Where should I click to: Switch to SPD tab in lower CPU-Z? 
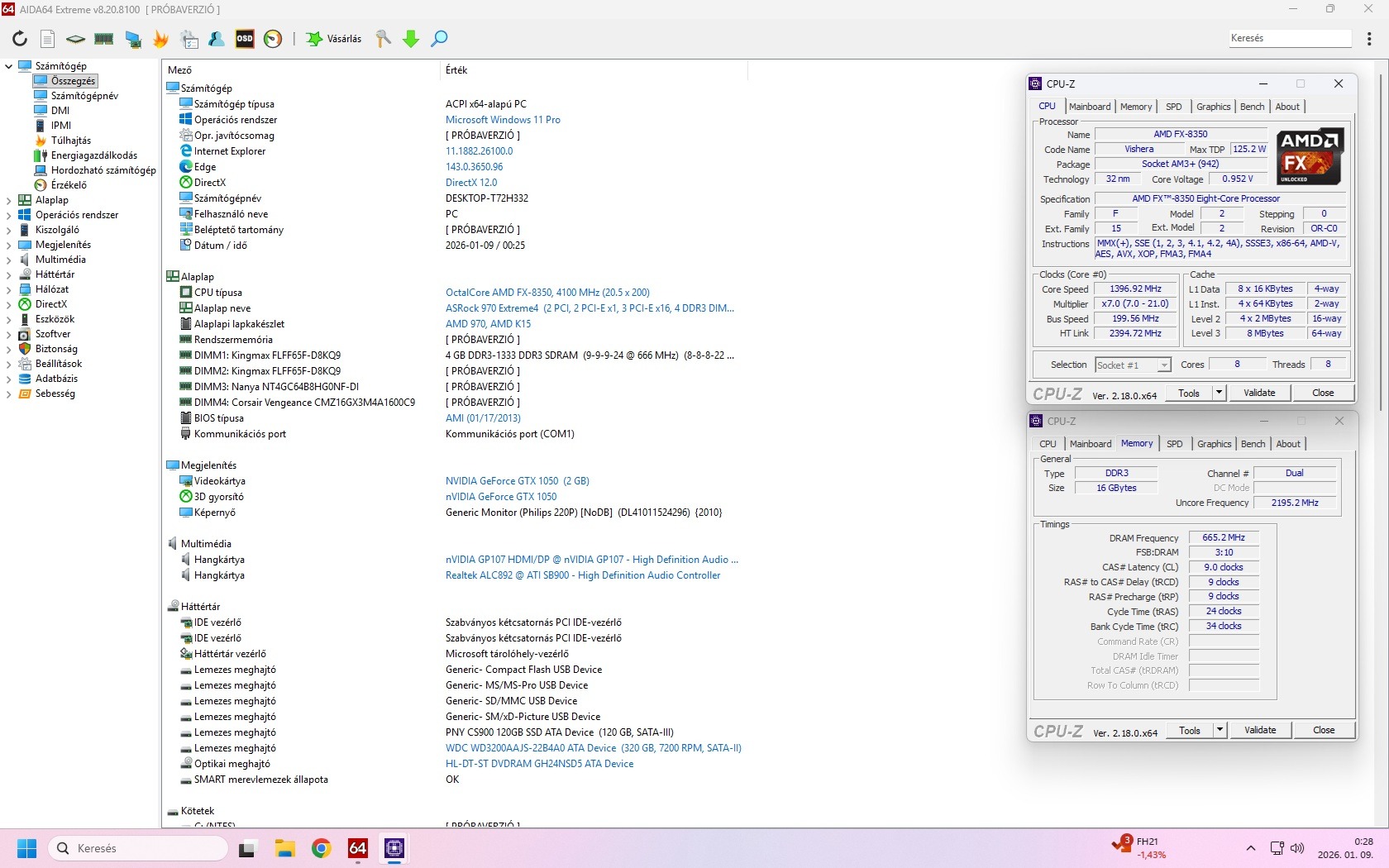[x=1174, y=444]
